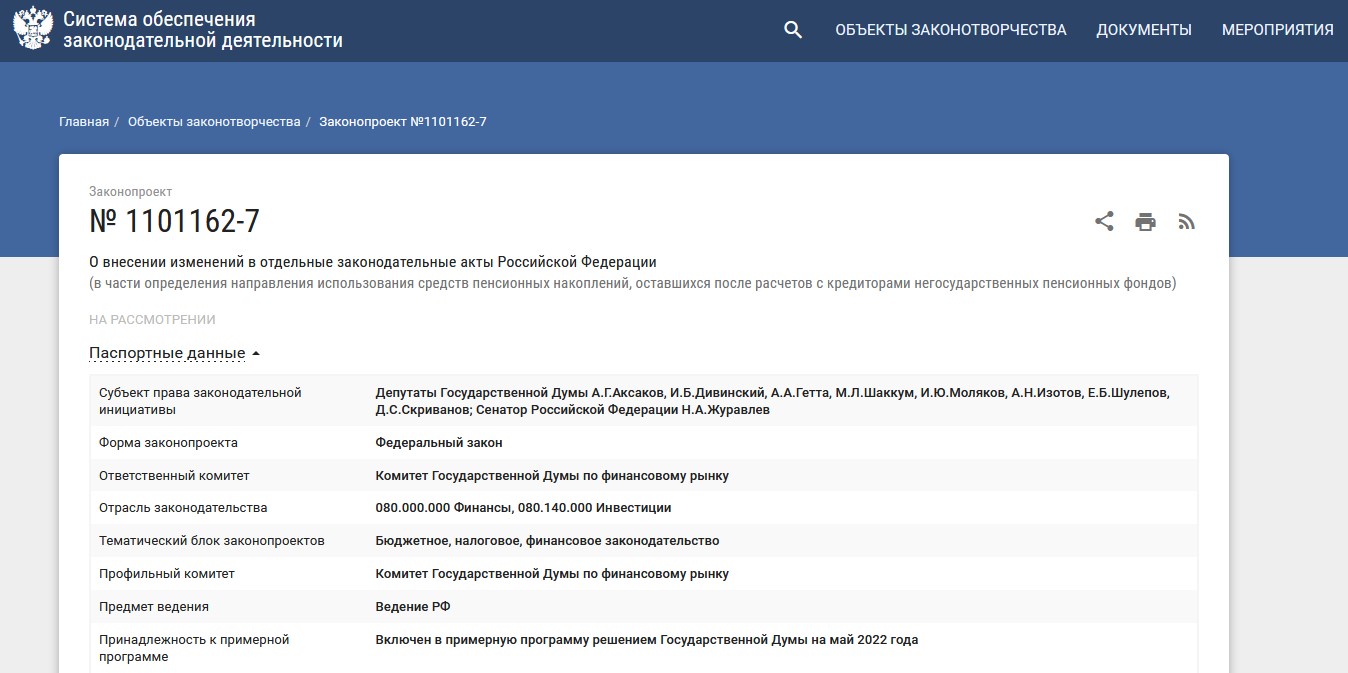Click the НА РАССМОТРЕНИИ status label
The image size is (1348, 673).
click(152, 320)
